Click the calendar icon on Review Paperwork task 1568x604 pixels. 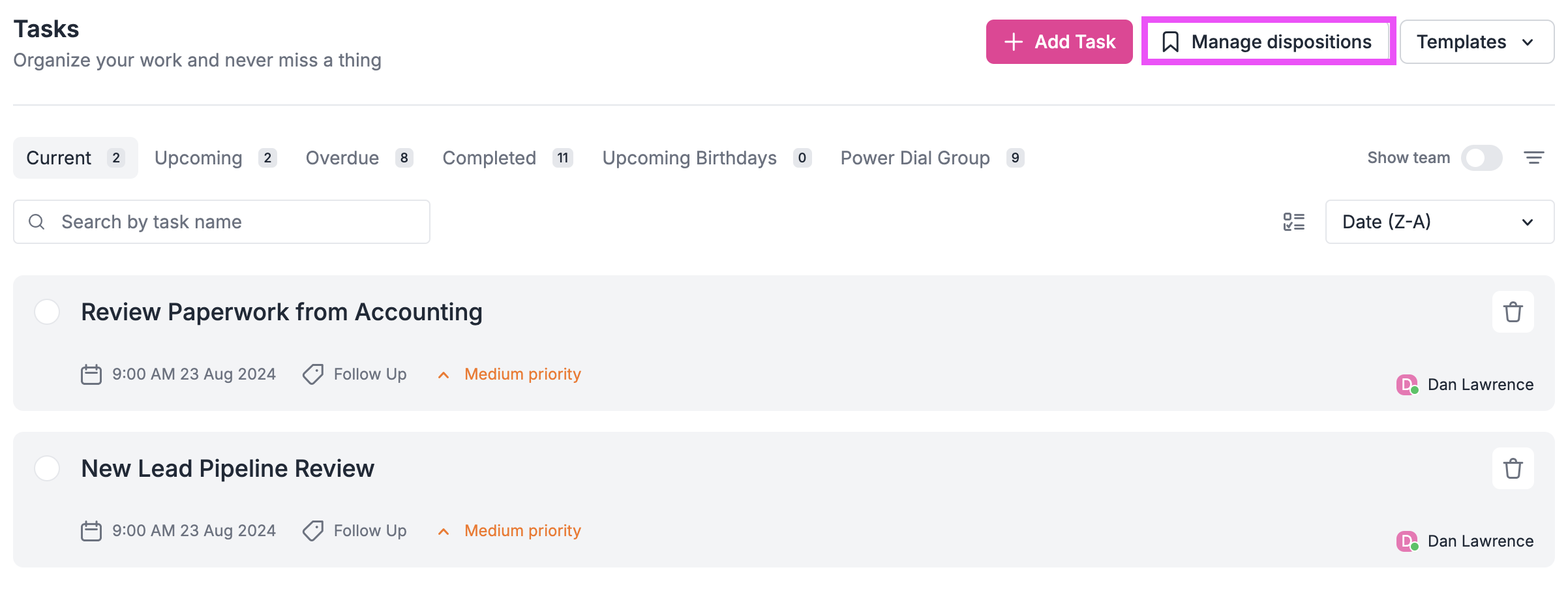pyautogui.click(x=91, y=374)
